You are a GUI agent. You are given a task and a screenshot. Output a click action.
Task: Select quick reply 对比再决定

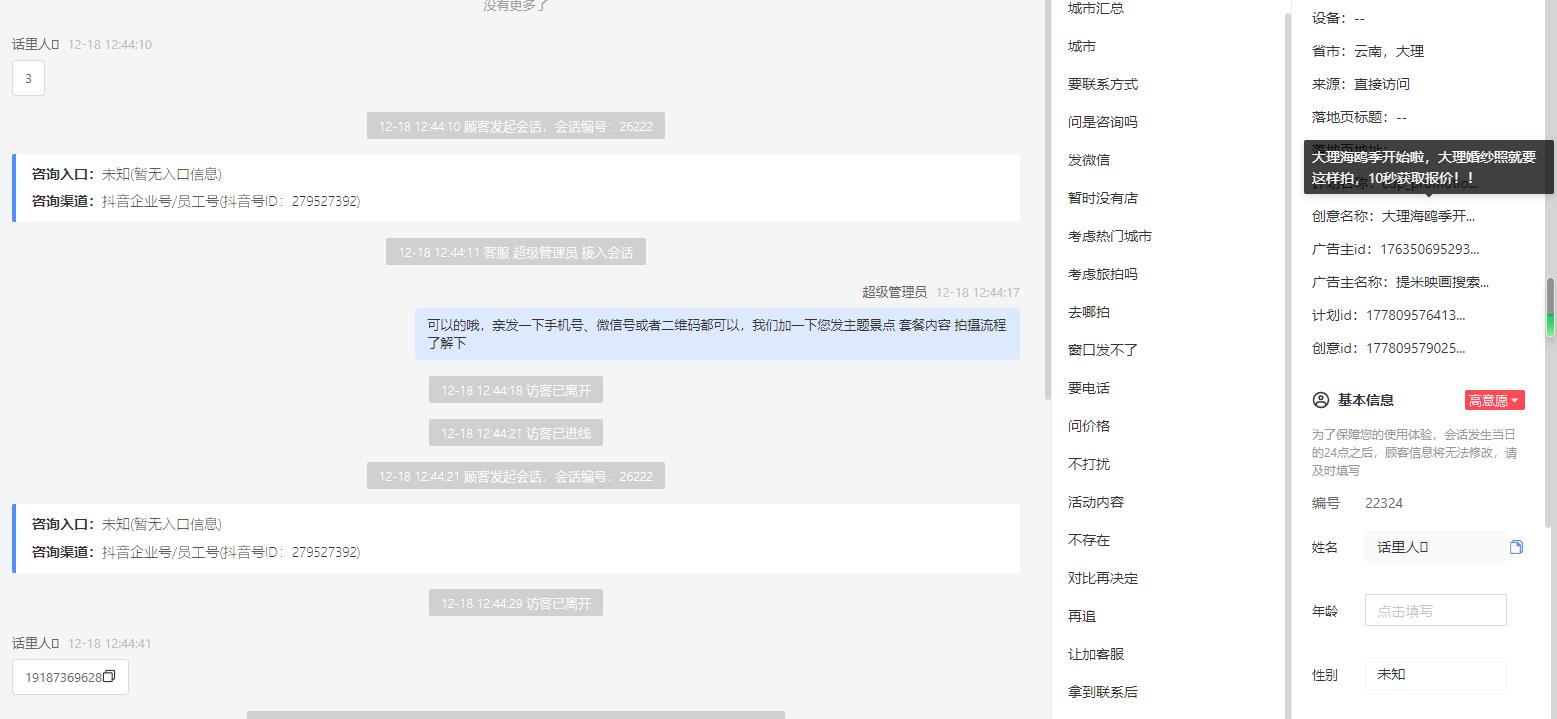(1102, 578)
